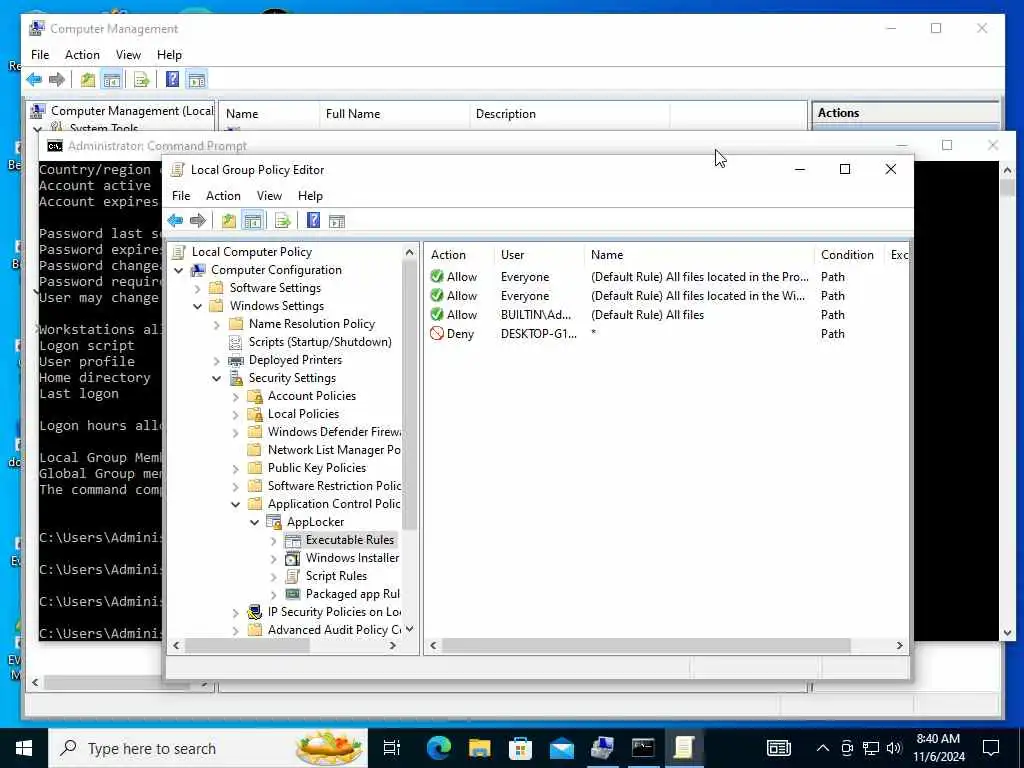
Task: Open Action menu in Group Policy Editor
Action: 223,196
